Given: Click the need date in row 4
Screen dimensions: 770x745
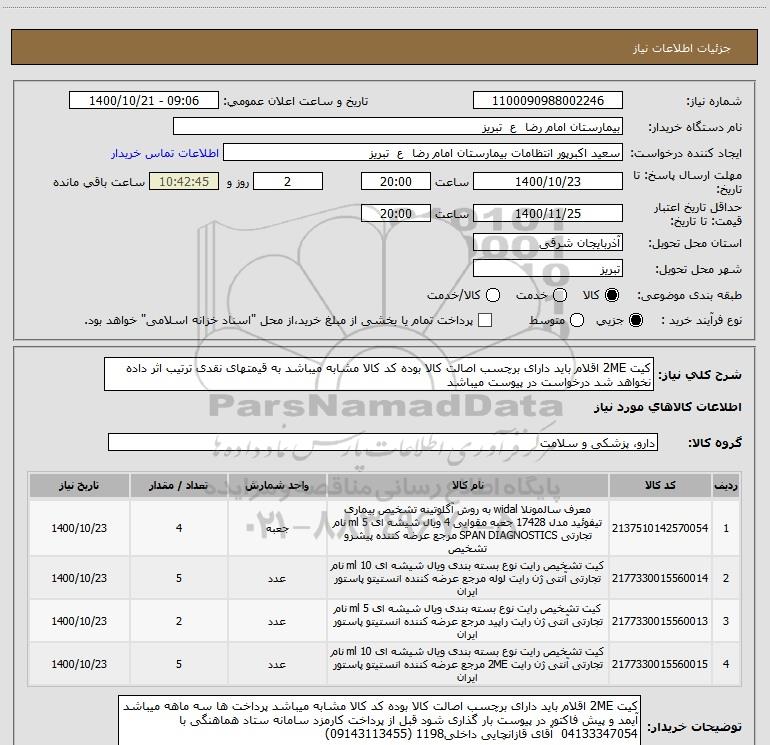Looking at the screenshot, I should [x=79, y=664].
